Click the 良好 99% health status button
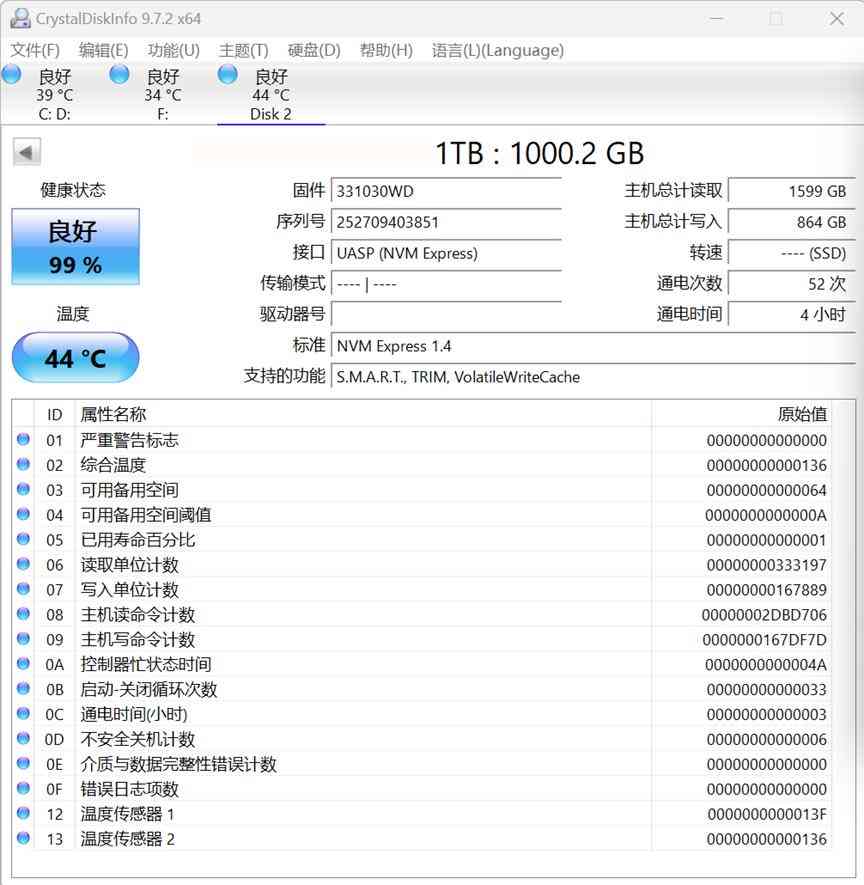Viewport: 864px width, 885px height. coord(75,246)
